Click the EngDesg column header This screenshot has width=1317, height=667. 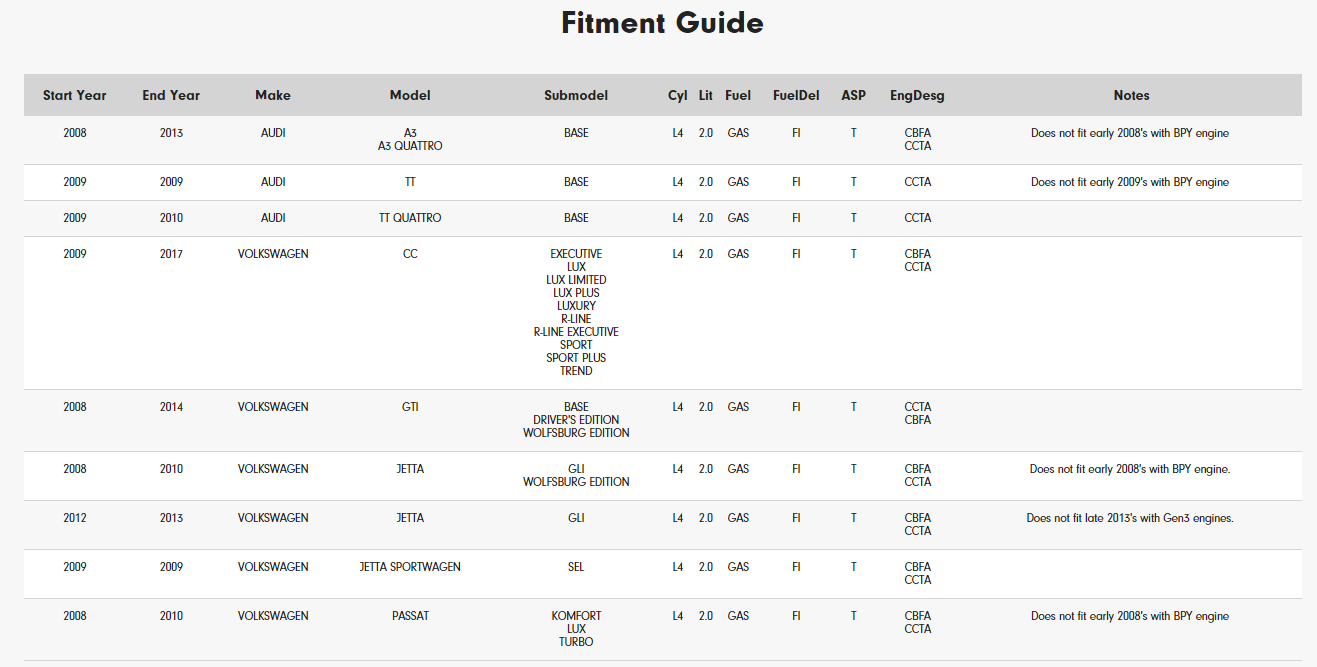[x=917, y=95]
